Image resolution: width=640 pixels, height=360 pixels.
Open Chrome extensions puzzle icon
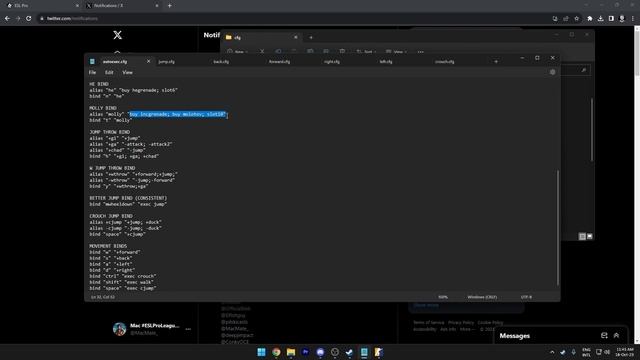tap(590, 18)
